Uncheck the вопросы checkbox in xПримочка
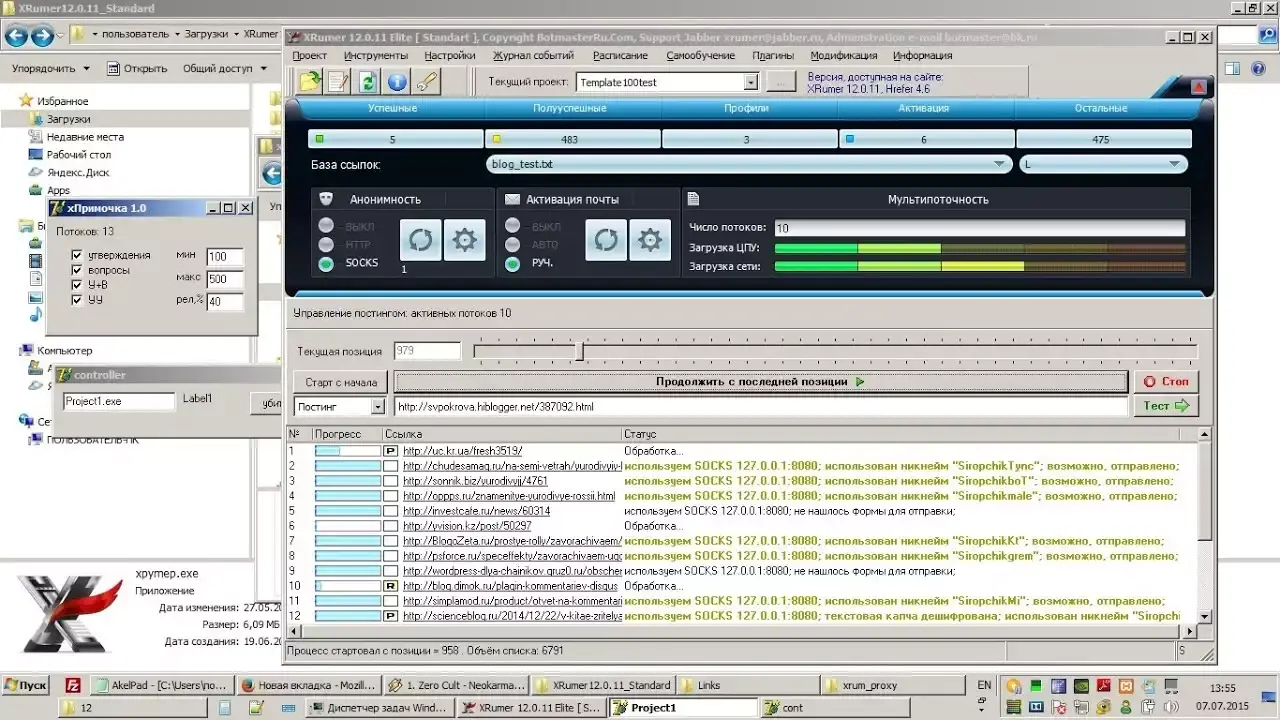Viewport: 1280px width, 720px height. (x=77, y=270)
